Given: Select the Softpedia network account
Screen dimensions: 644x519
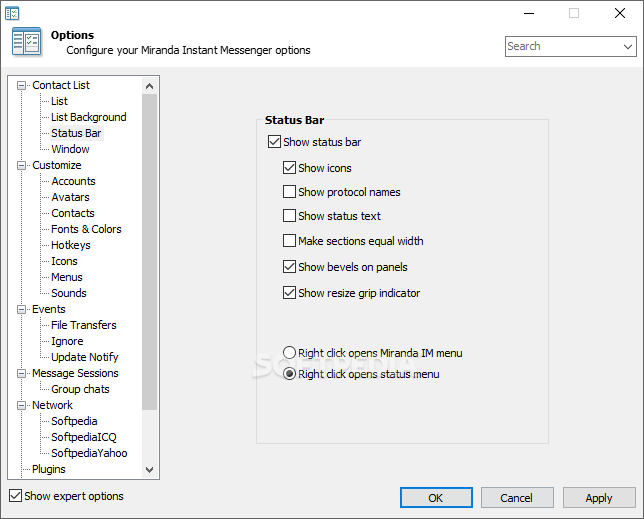Looking at the screenshot, I should pyautogui.click(x=74, y=421).
